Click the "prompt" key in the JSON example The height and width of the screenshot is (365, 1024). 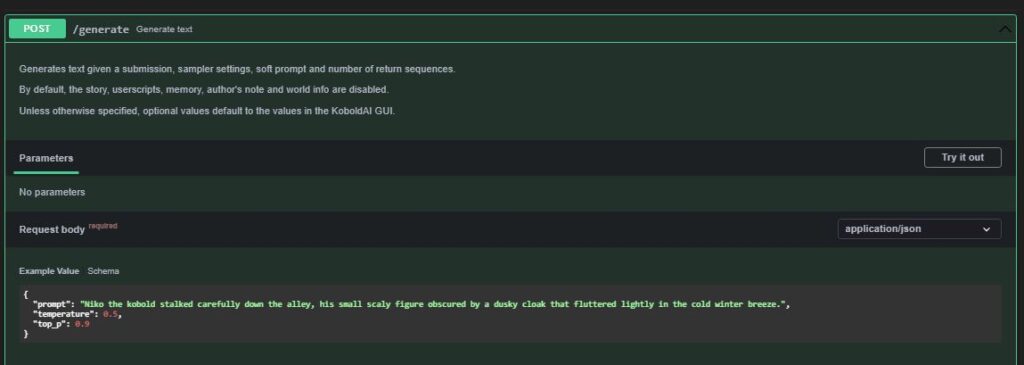click(54, 305)
